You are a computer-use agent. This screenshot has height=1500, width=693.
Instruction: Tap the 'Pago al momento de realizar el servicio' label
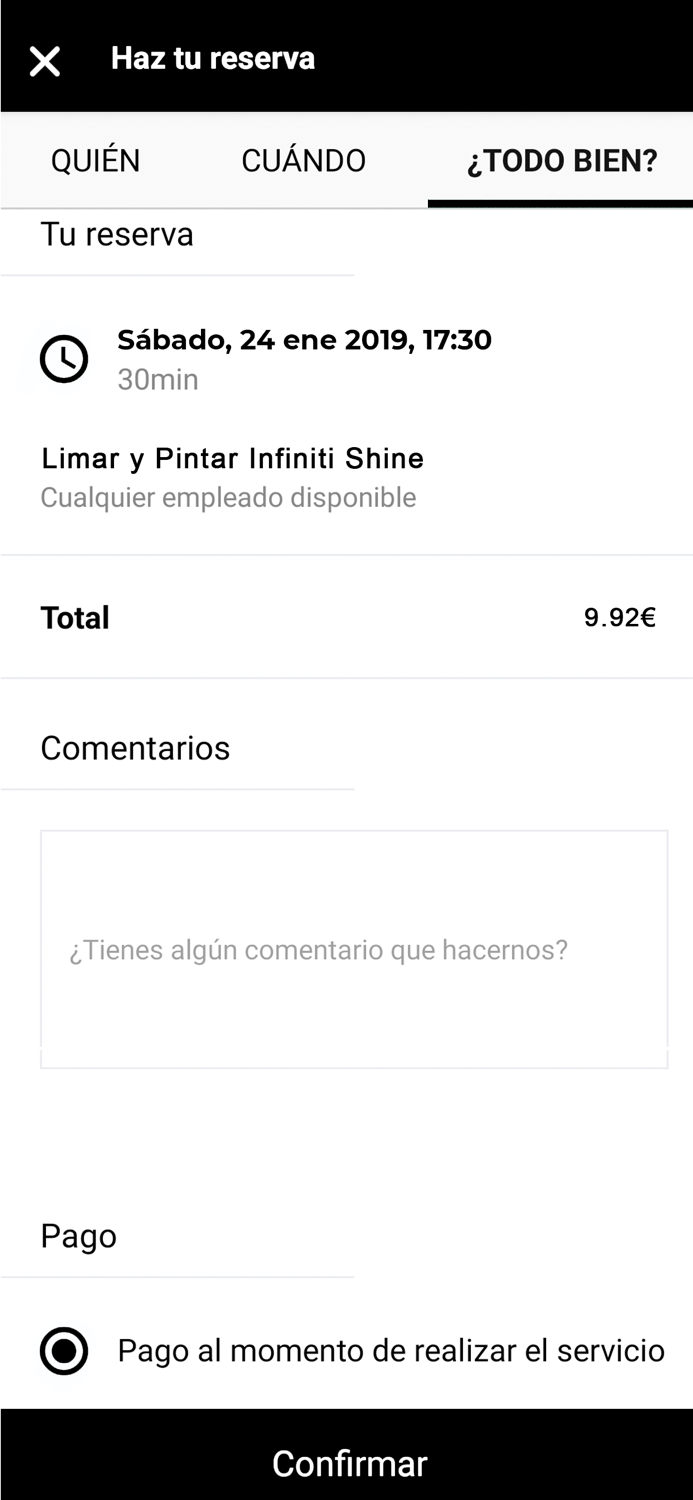point(391,1351)
